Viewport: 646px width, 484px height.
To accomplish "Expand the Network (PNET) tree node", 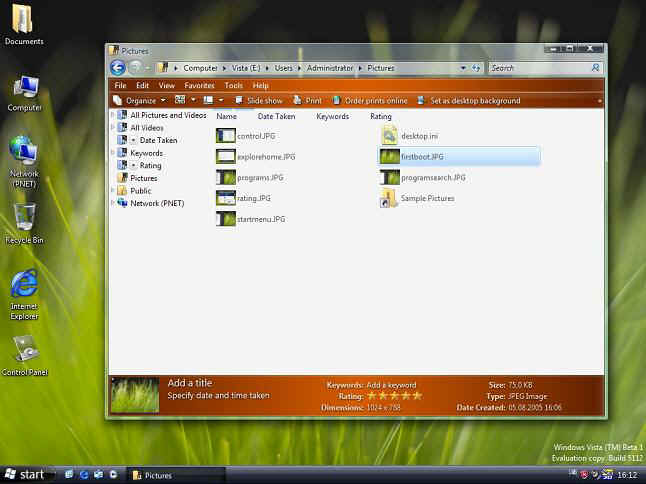I will click(x=112, y=203).
